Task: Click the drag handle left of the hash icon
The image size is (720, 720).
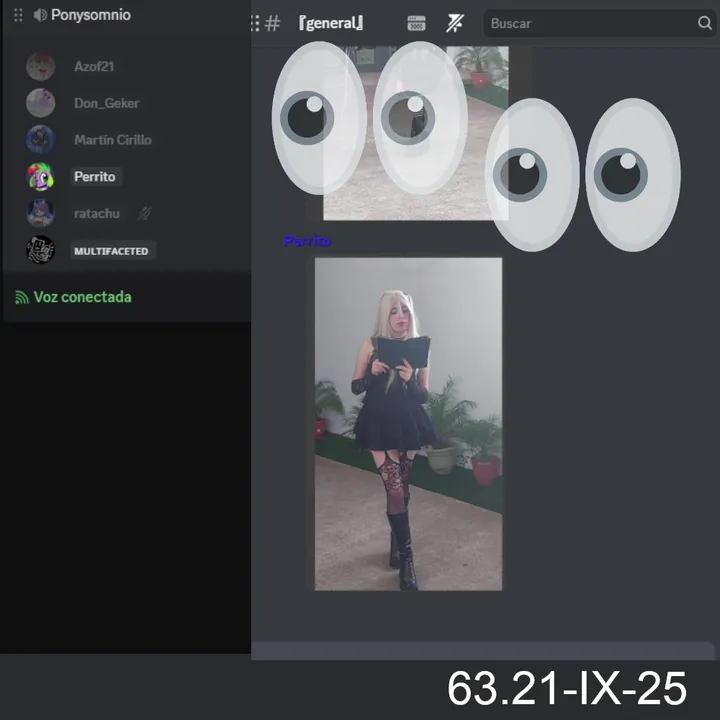Action: (255, 23)
